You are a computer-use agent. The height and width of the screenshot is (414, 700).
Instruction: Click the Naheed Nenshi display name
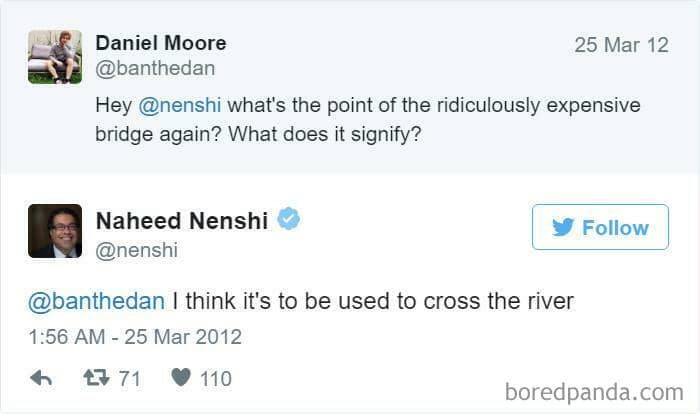click(182, 221)
